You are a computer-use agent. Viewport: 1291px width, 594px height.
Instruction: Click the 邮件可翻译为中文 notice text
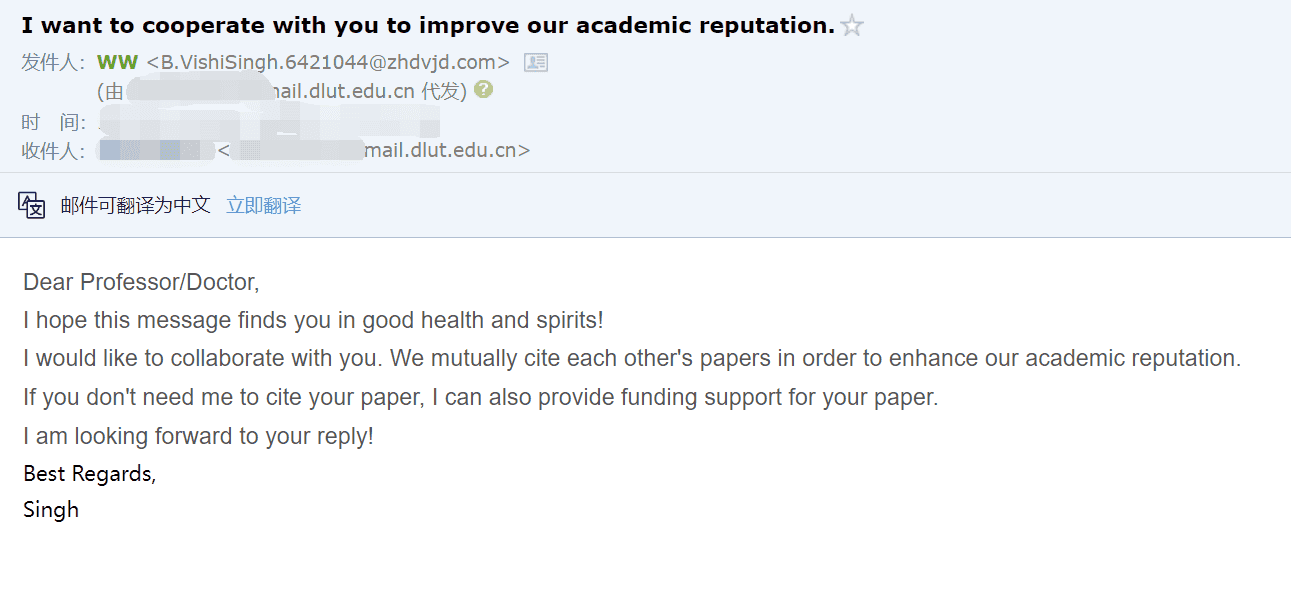click(x=136, y=205)
